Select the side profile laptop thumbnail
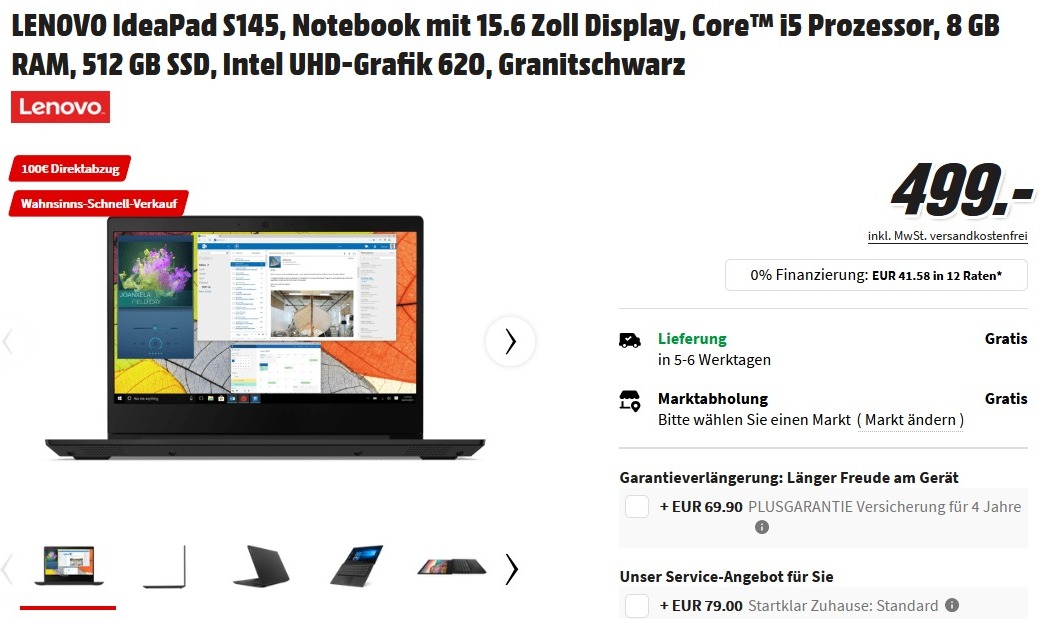Viewport: 1042px width, 619px height. (165, 567)
